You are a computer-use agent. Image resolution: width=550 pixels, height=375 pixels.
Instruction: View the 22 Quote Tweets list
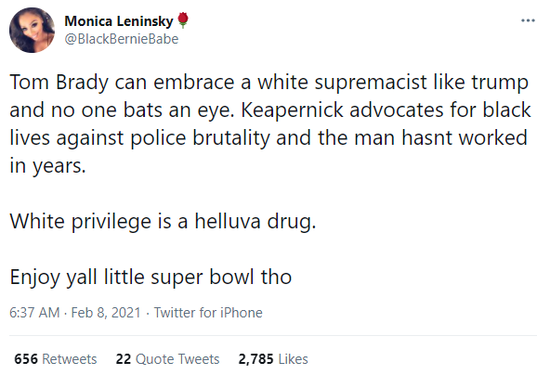click(x=168, y=359)
